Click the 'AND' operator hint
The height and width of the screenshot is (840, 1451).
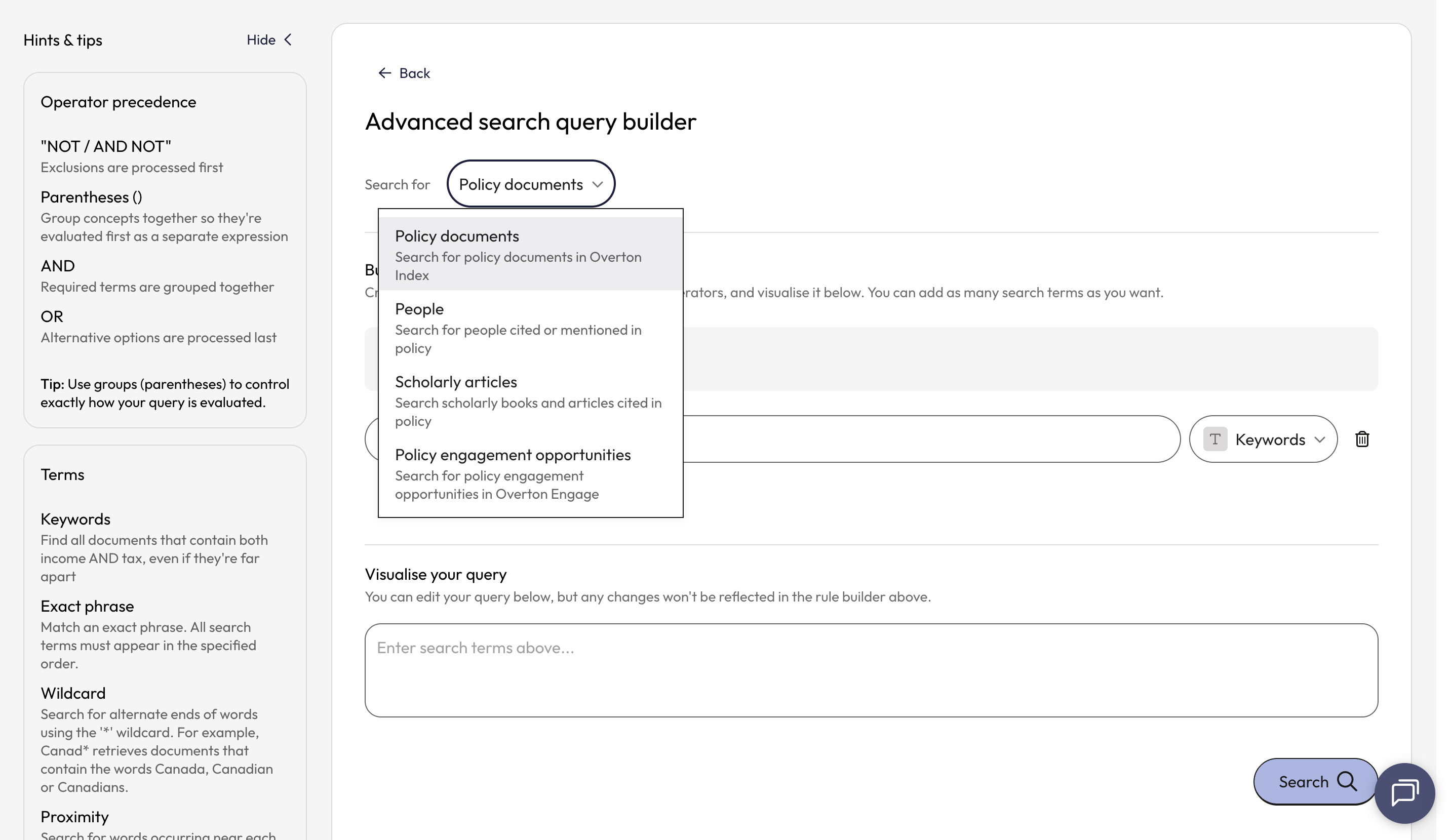pyautogui.click(x=58, y=266)
